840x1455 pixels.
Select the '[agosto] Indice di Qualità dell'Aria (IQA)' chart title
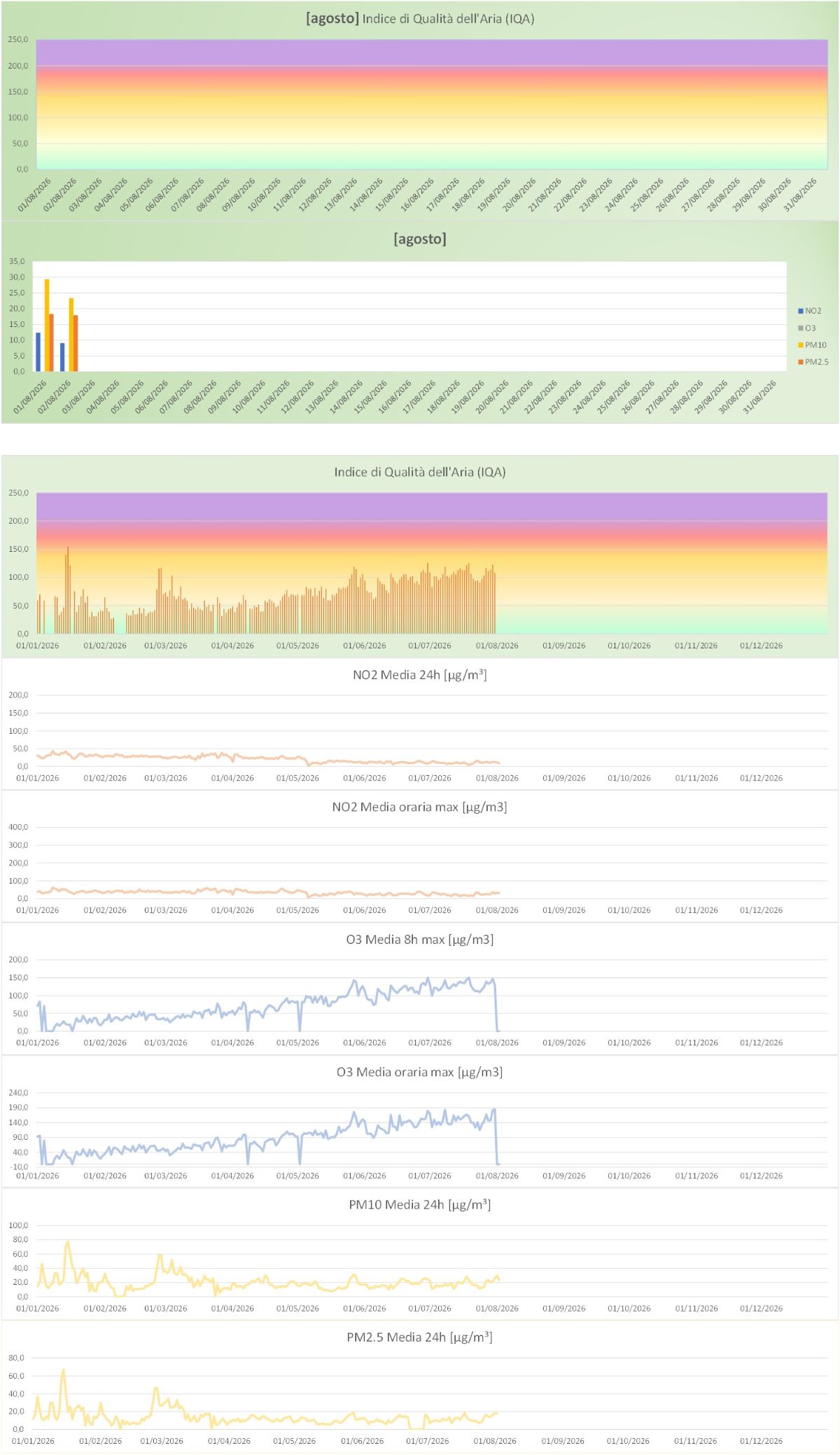point(420,19)
